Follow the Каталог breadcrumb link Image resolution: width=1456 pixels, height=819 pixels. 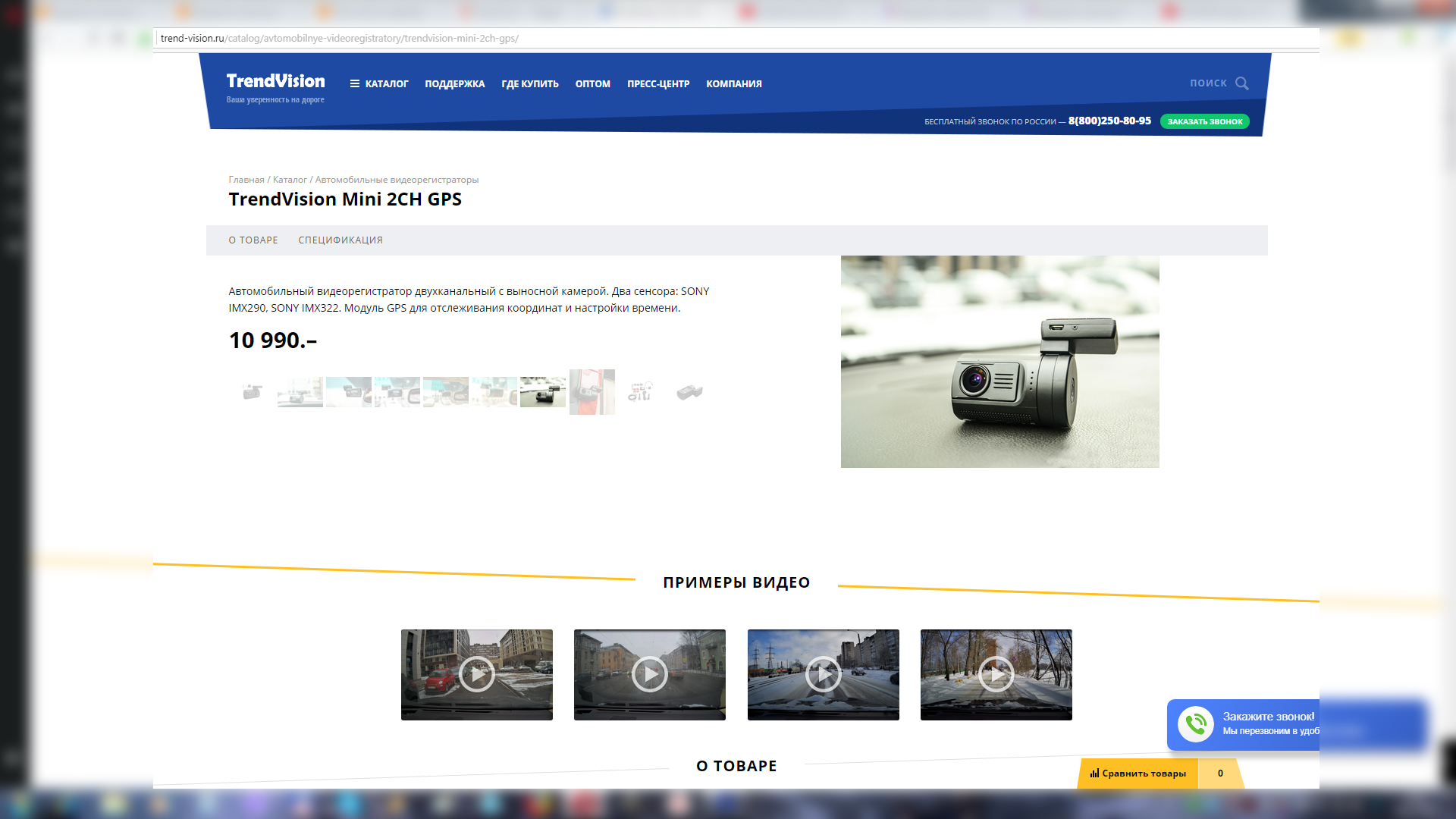point(290,180)
